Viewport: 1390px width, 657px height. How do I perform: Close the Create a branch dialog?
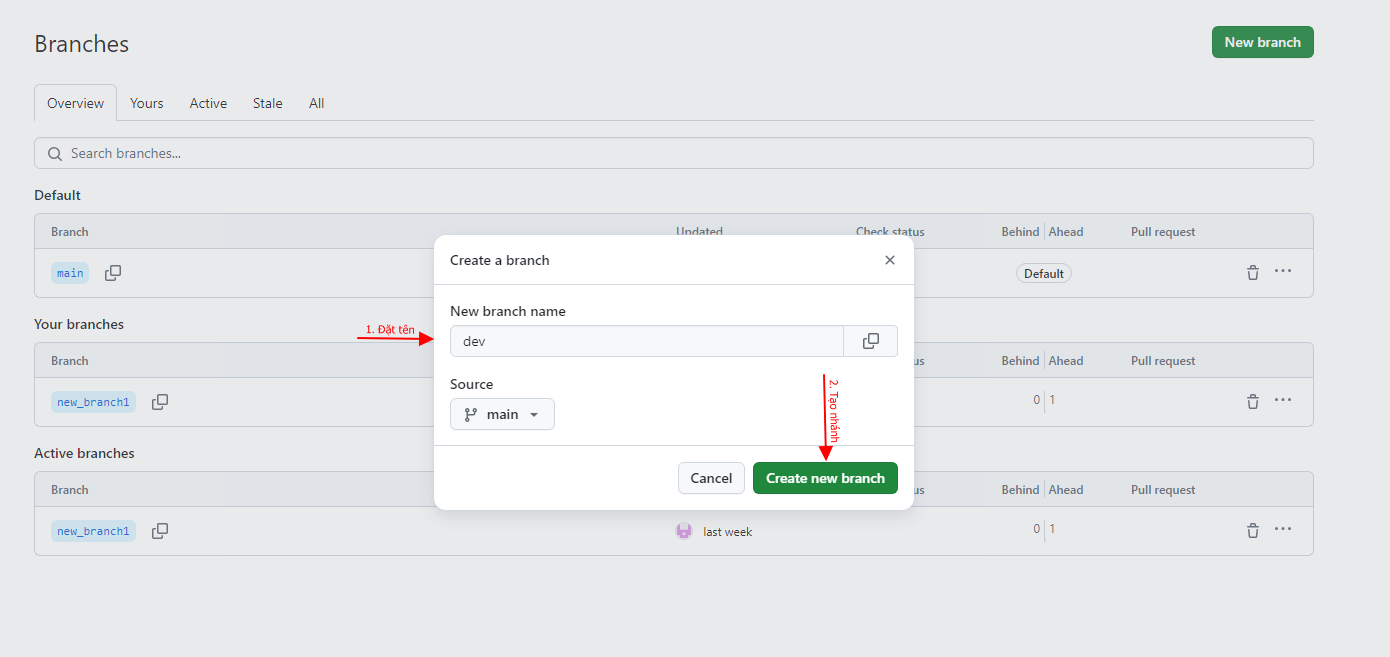[890, 260]
